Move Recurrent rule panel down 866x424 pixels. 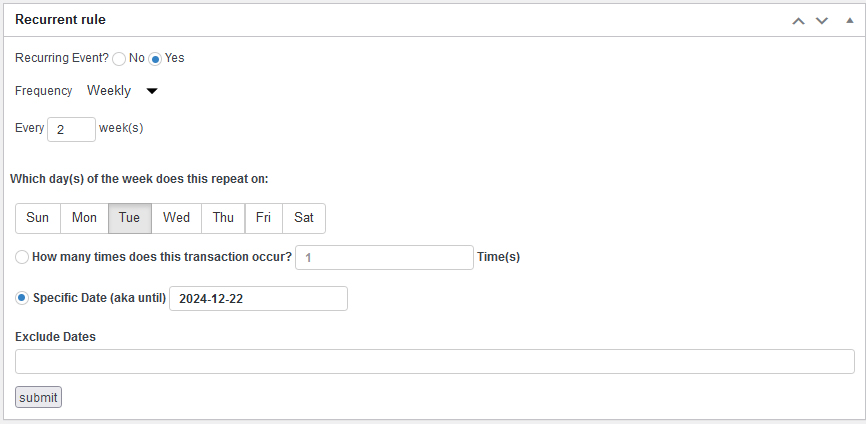click(822, 20)
